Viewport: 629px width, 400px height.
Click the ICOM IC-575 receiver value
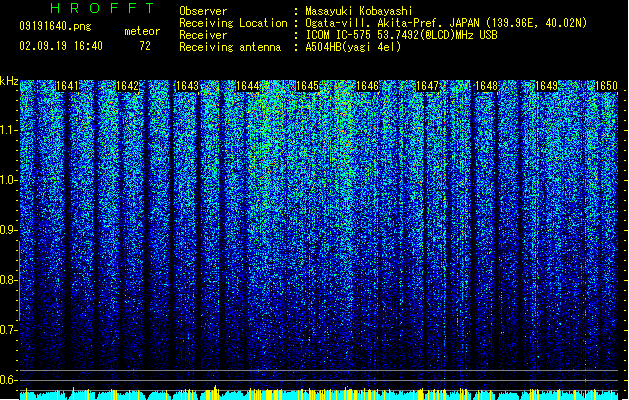click(x=401, y=35)
